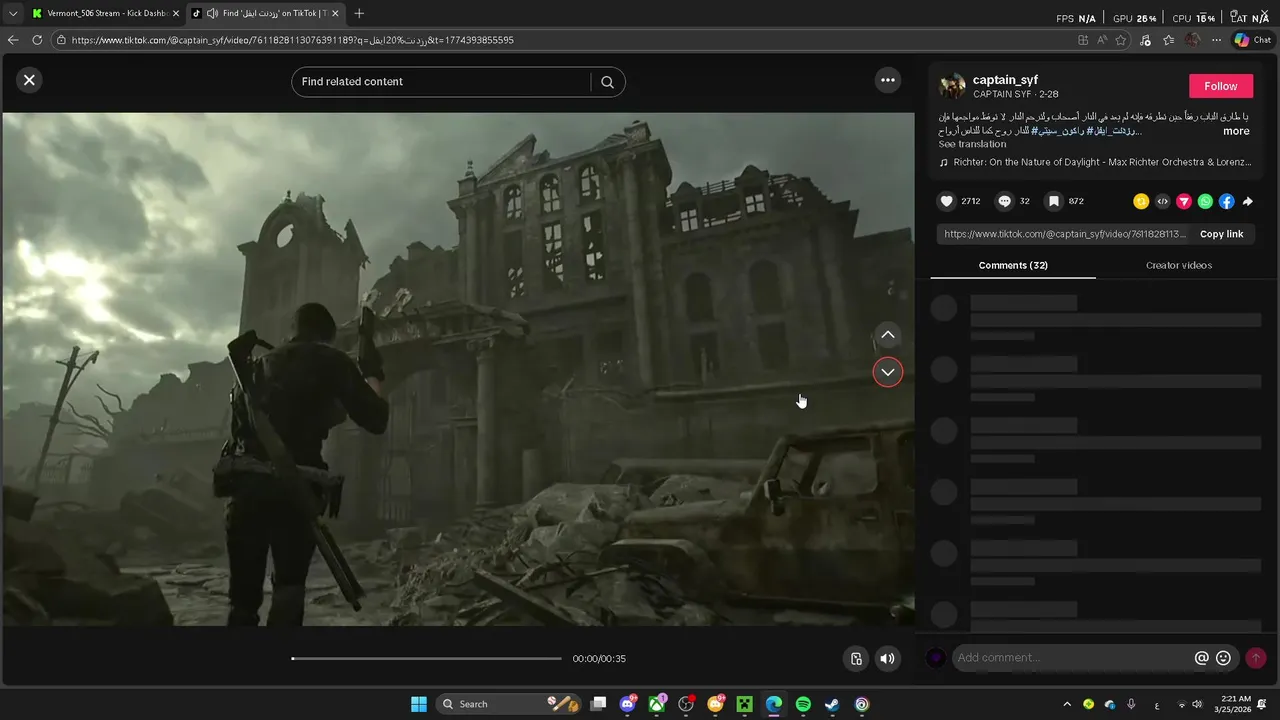Screen dimensions: 1280x720
Task: Get the embed code icon
Action: tap(1162, 201)
